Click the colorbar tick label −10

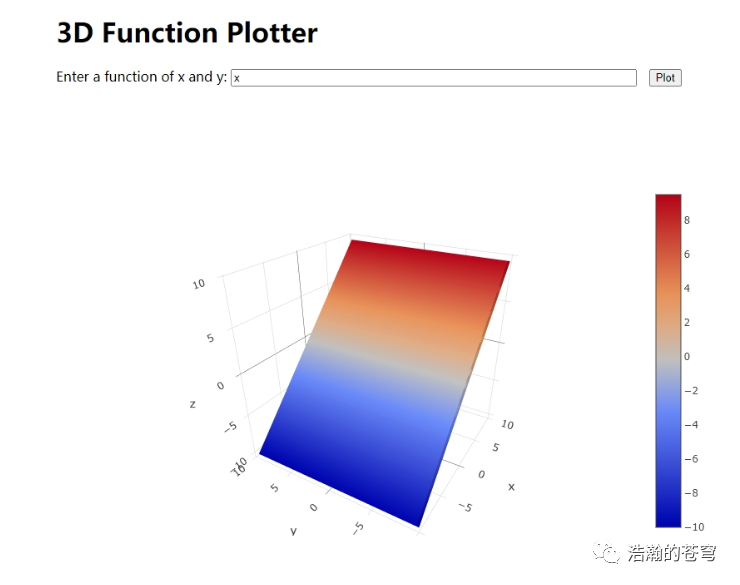(x=693, y=527)
